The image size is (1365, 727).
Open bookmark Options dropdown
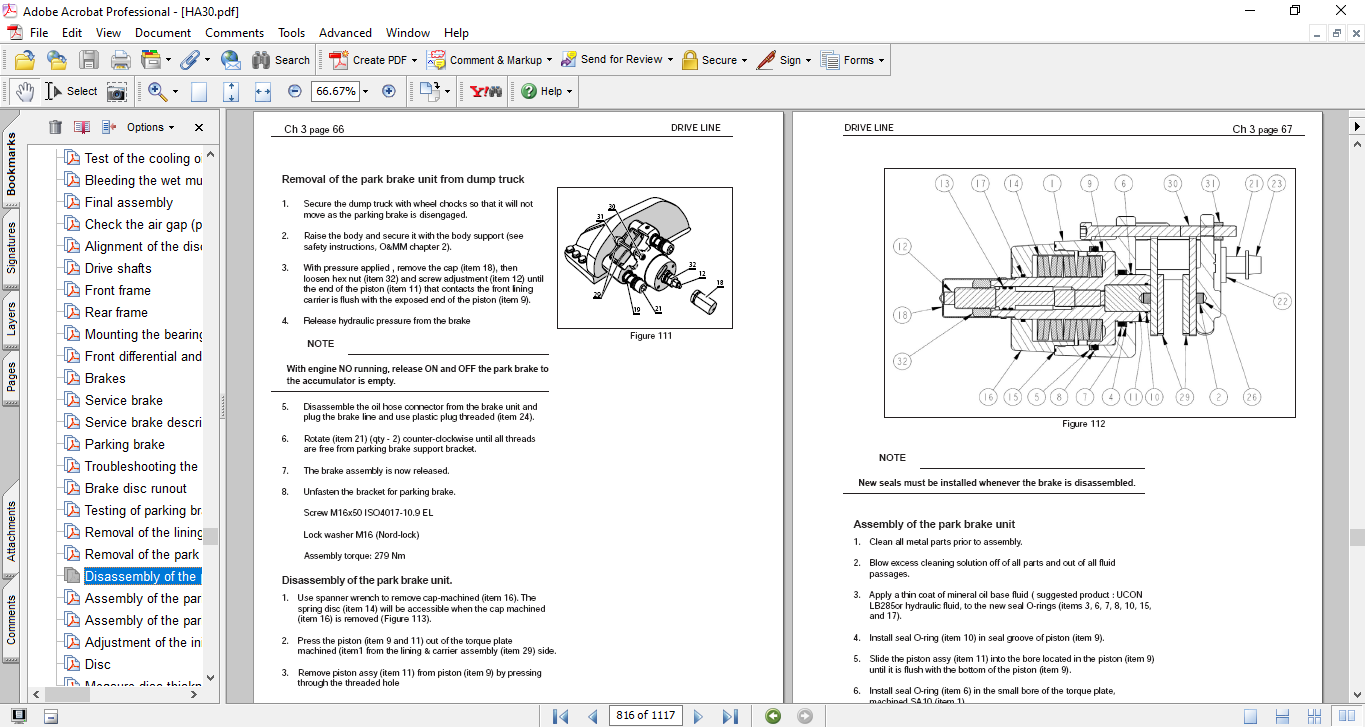click(151, 127)
